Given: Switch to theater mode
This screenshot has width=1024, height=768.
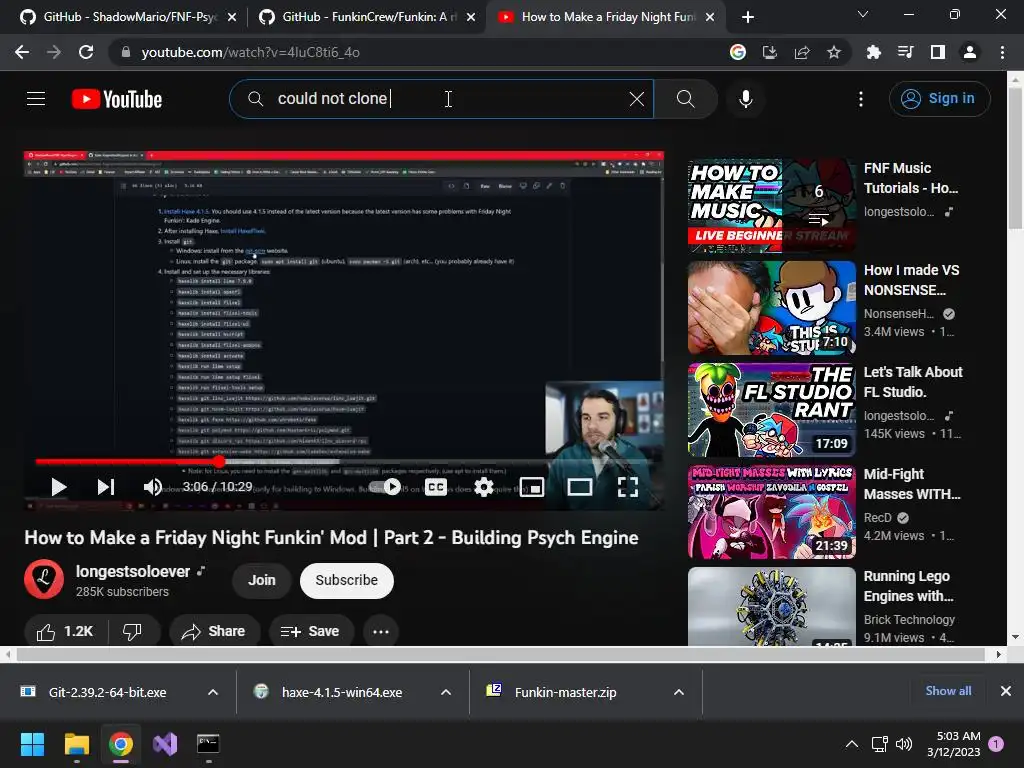Looking at the screenshot, I should (580, 487).
